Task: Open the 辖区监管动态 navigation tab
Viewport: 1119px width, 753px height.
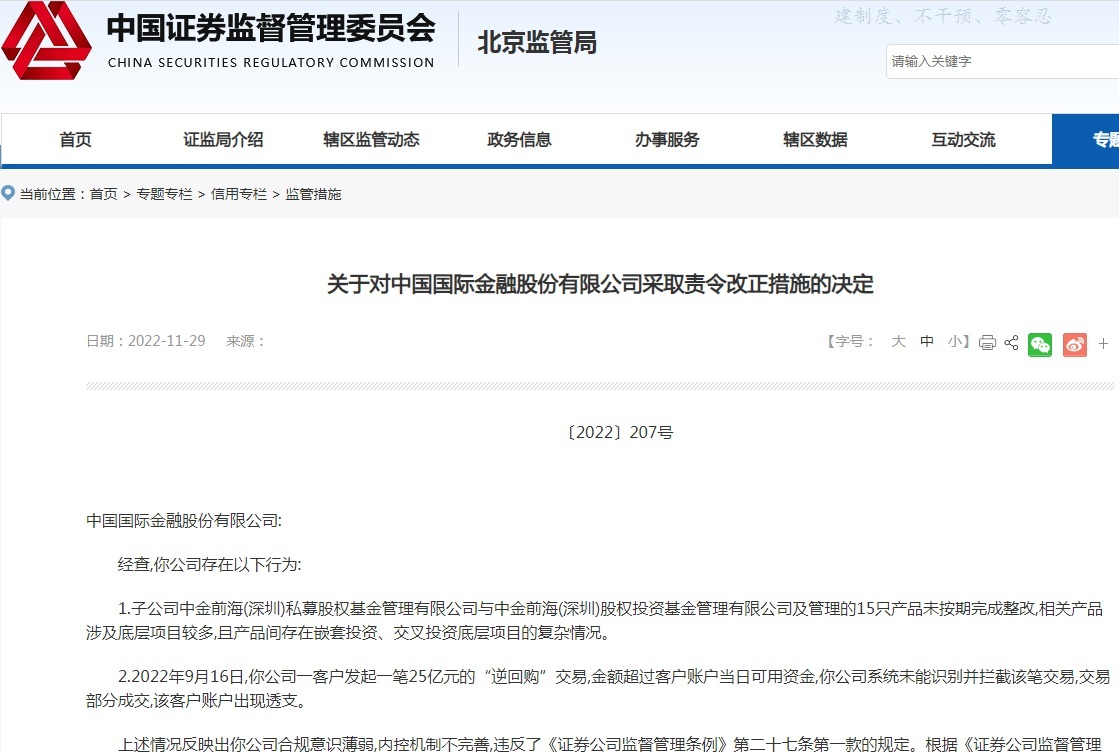Action: 371,140
